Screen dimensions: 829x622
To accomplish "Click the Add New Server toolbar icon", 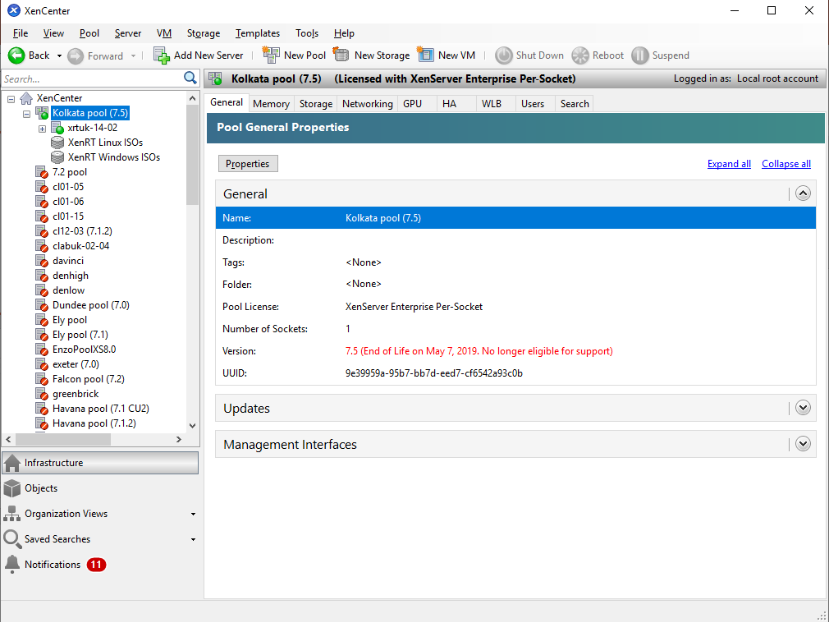I will click(x=161, y=55).
